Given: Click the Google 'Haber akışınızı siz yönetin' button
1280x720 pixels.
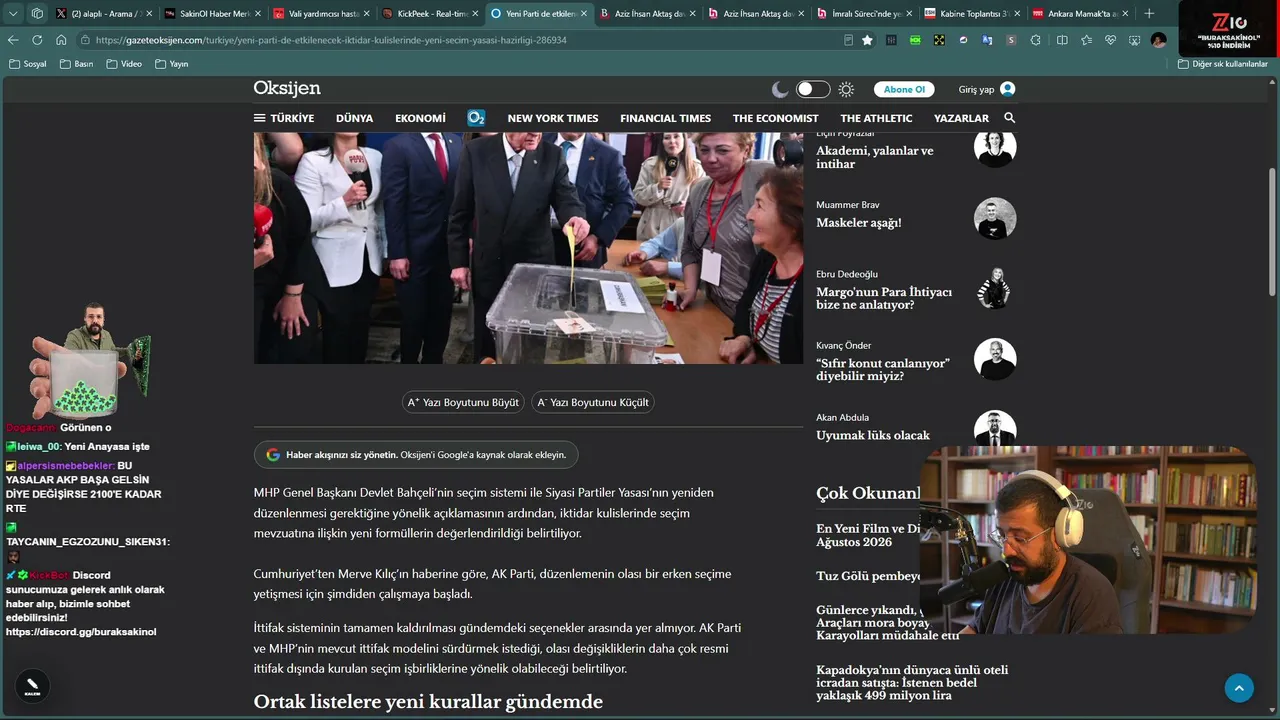Looking at the screenshot, I should pos(416,455).
